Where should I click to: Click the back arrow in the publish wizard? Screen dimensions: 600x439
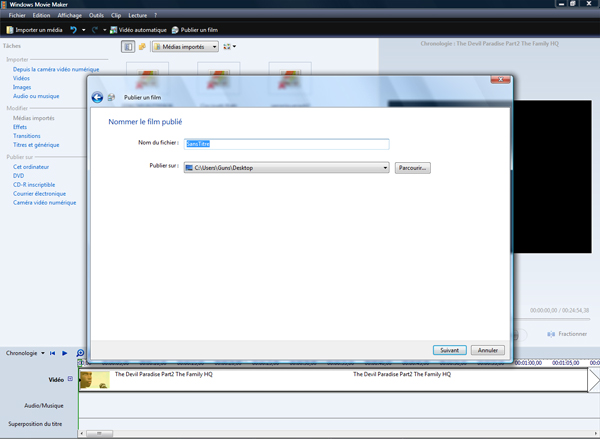[97, 98]
